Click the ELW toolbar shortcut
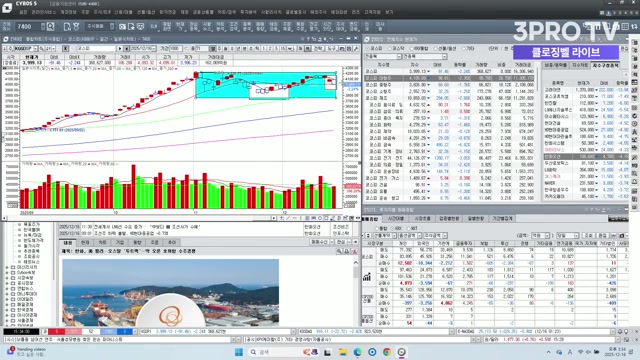 (x=154, y=27)
